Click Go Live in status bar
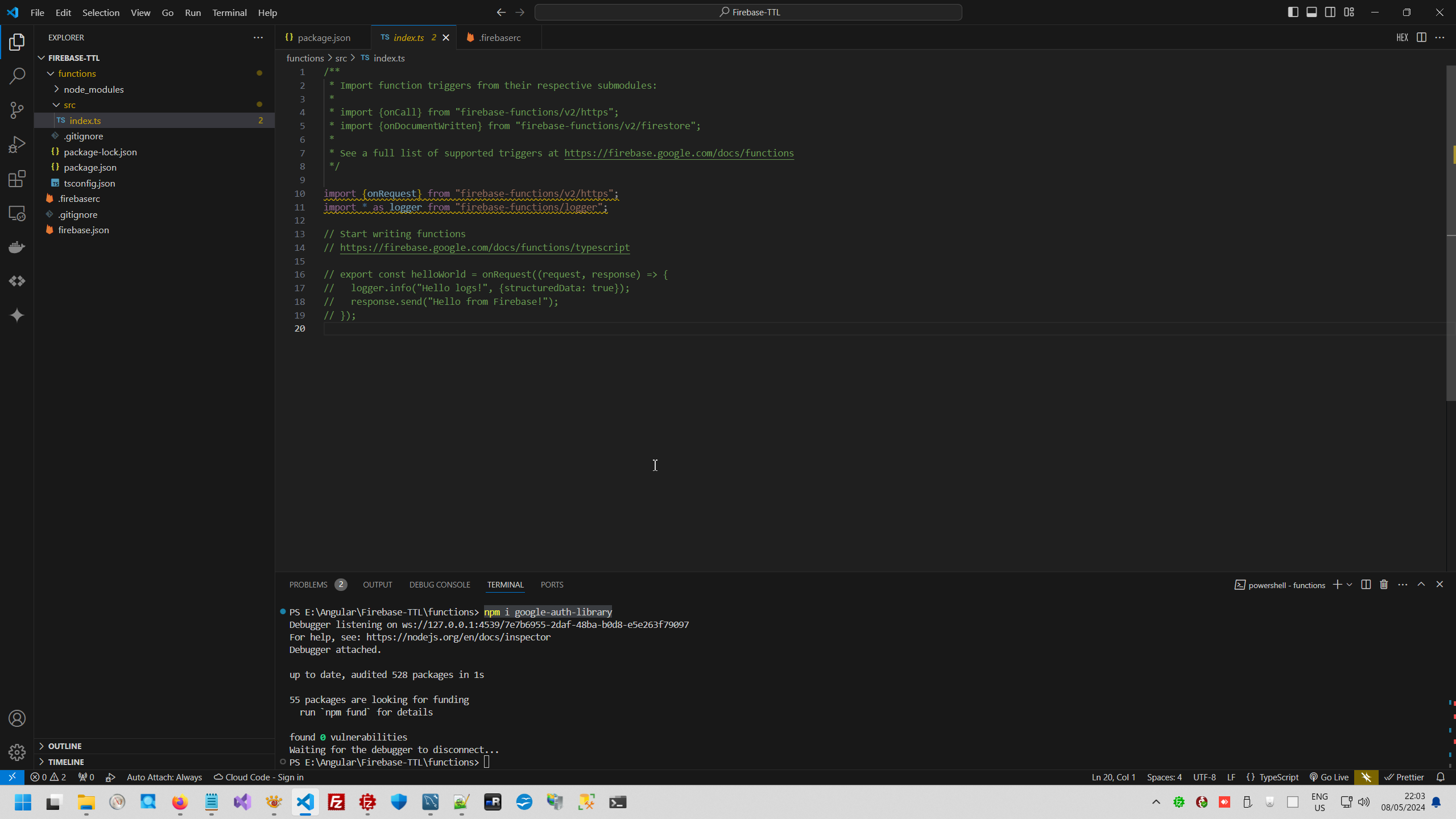The width and height of the screenshot is (1456, 819). coord(1329,777)
